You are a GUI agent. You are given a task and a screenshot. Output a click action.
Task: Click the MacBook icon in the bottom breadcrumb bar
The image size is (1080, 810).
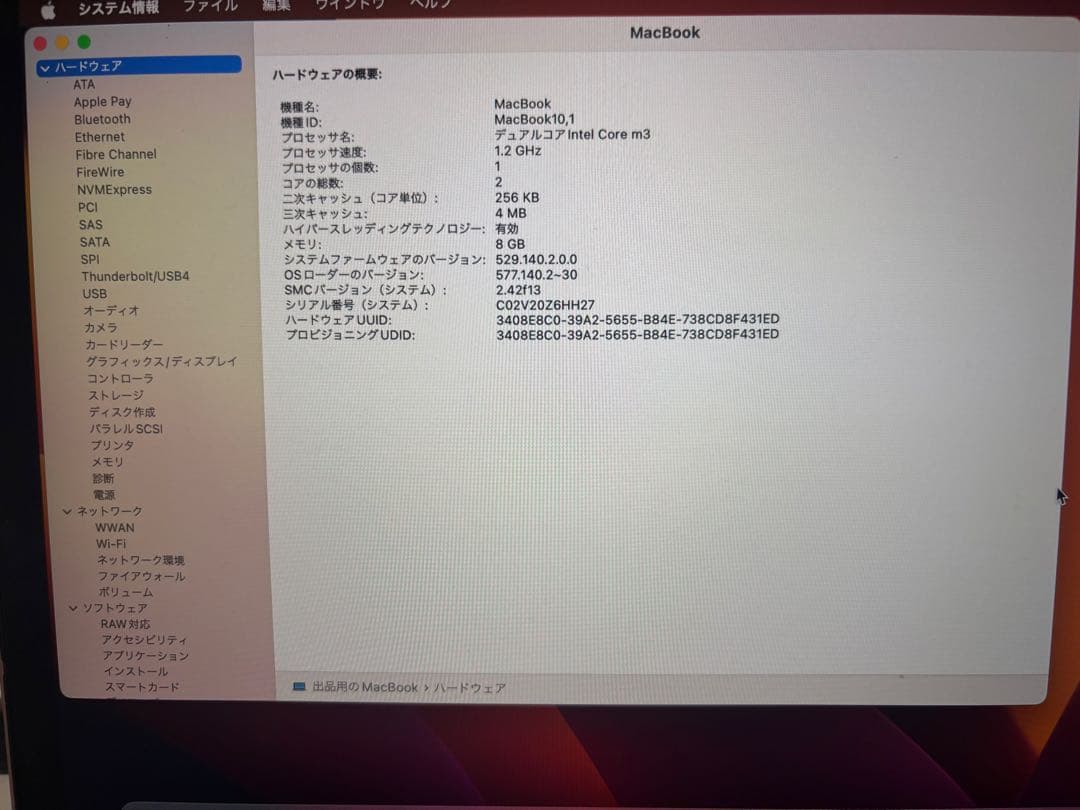(297, 687)
